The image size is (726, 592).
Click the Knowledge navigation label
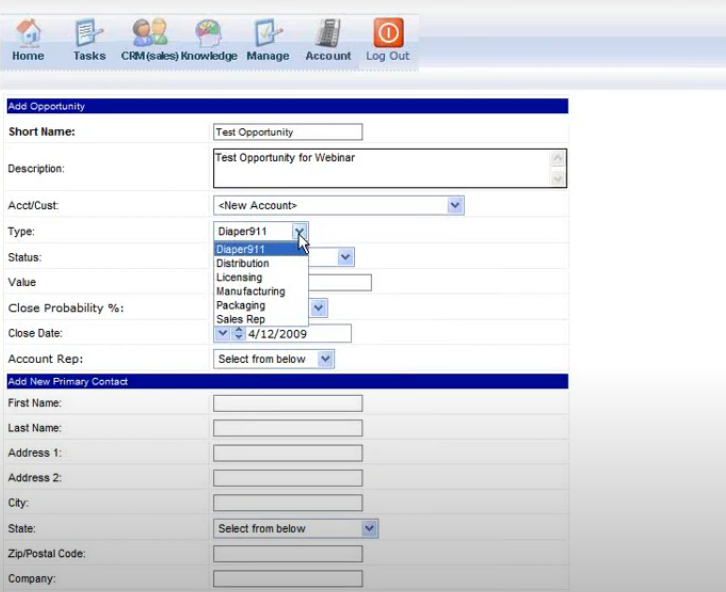[x=209, y=56]
